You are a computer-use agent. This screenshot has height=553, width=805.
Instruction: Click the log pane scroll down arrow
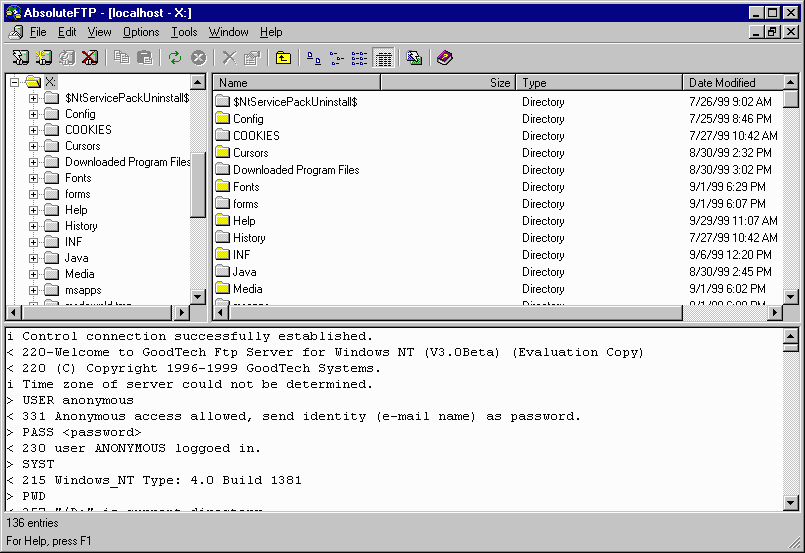(791, 503)
